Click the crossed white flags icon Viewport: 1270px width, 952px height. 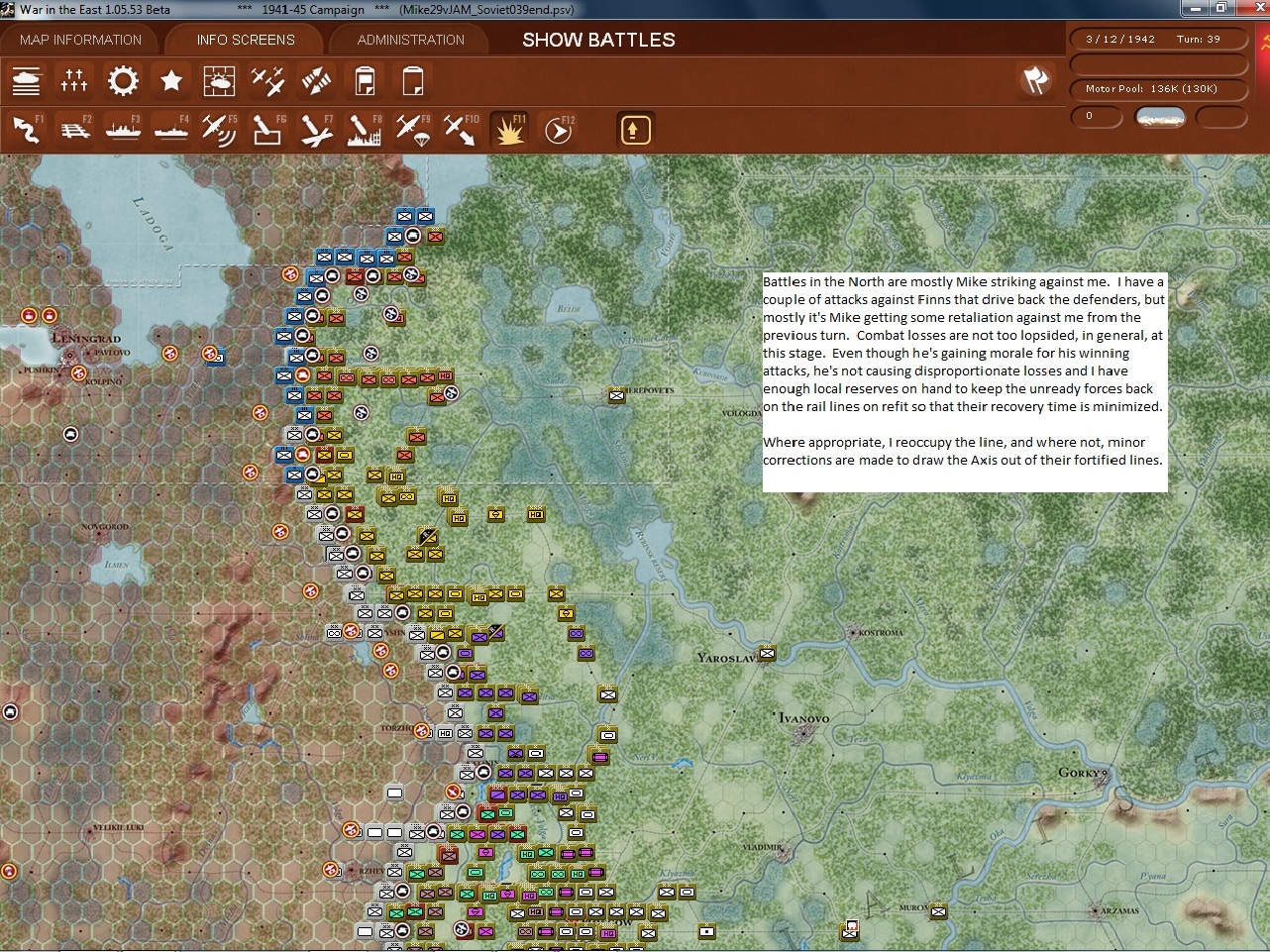click(1036, 80)
